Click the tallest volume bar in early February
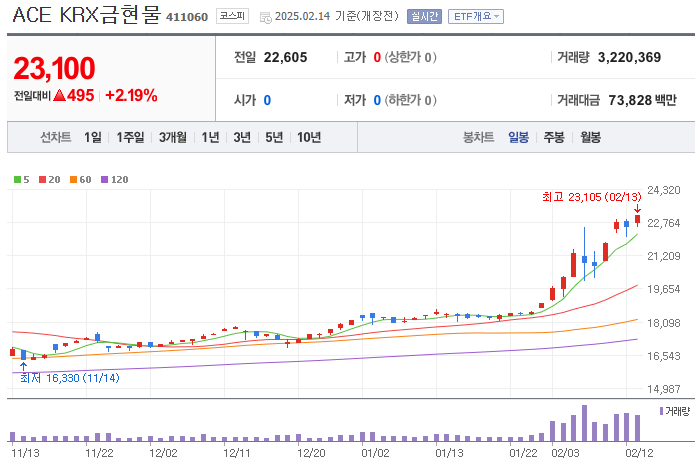This screenshot has width=695, height=464. pos(585,423)
